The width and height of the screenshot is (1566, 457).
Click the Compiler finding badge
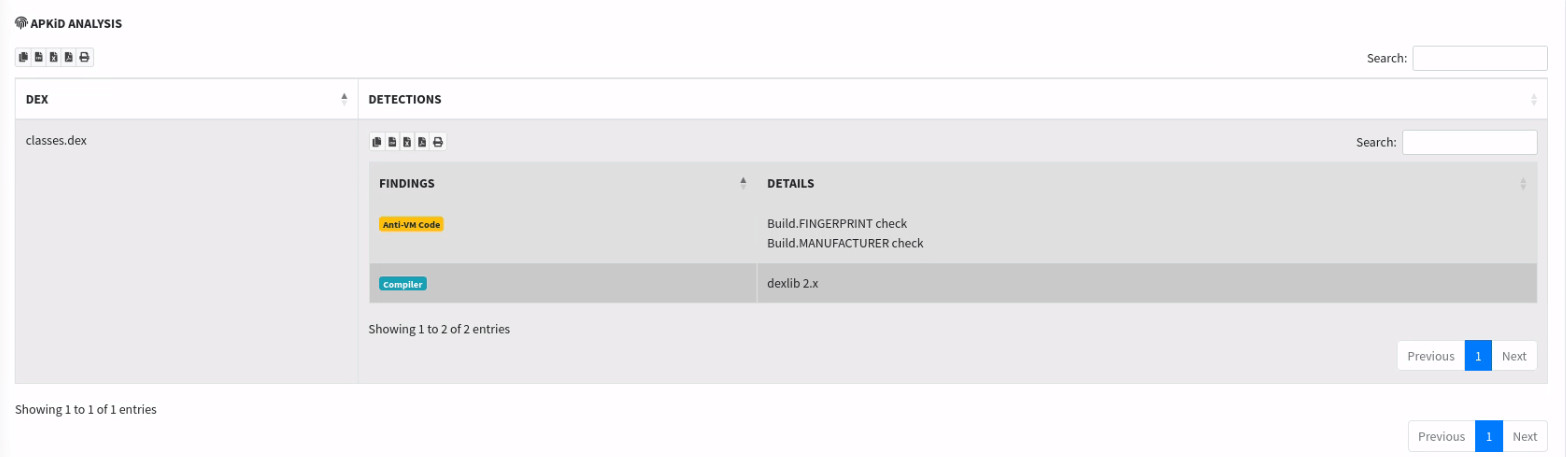pos(403,284)
